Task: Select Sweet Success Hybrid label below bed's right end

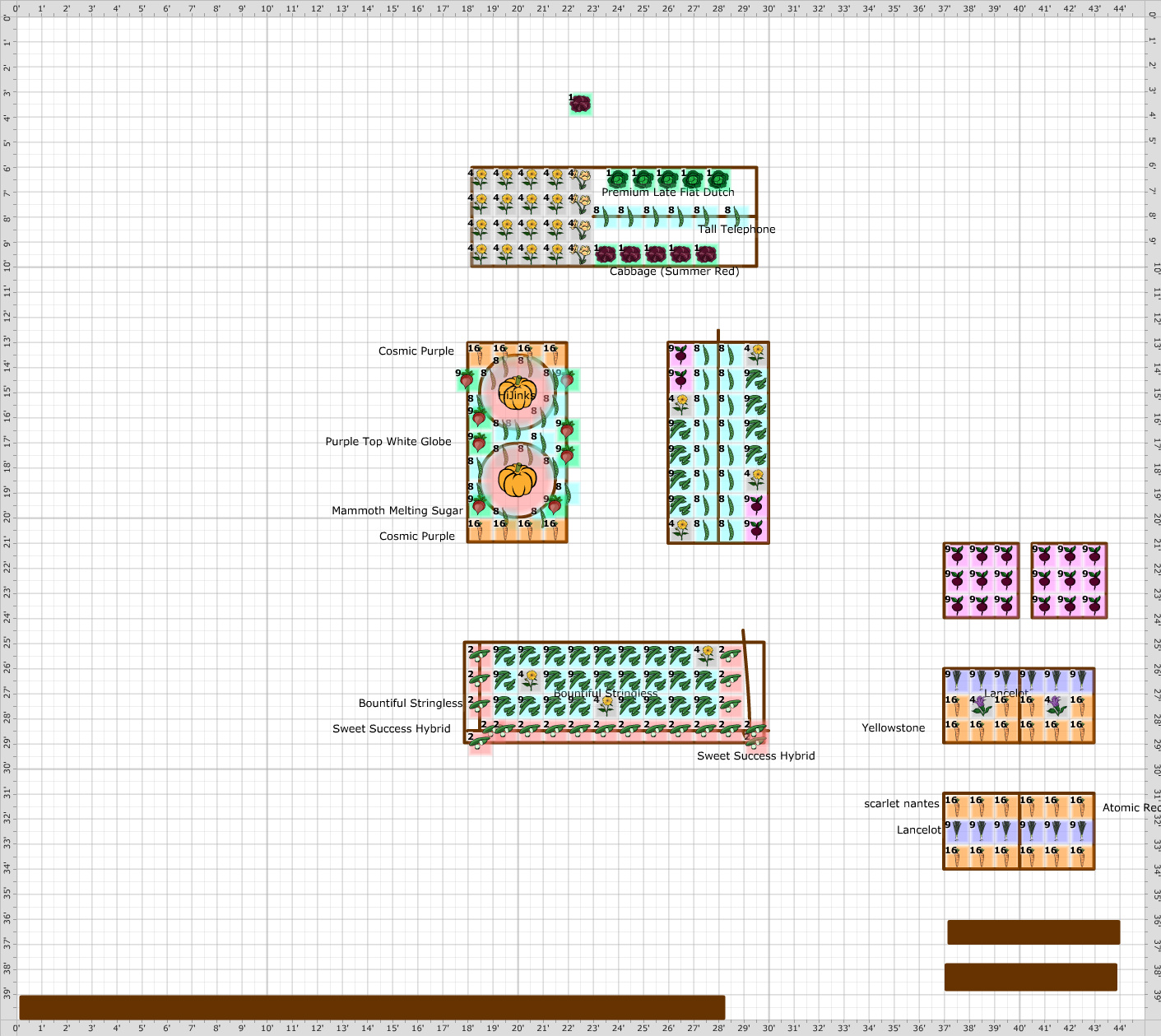Action: click(756, 756)
